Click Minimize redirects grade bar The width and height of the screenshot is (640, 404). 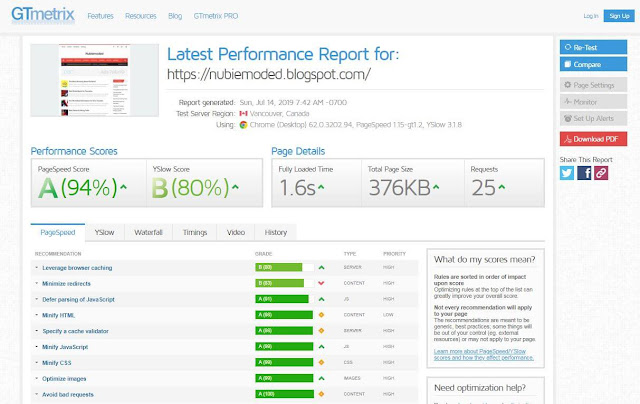click(x=284, y=283)
